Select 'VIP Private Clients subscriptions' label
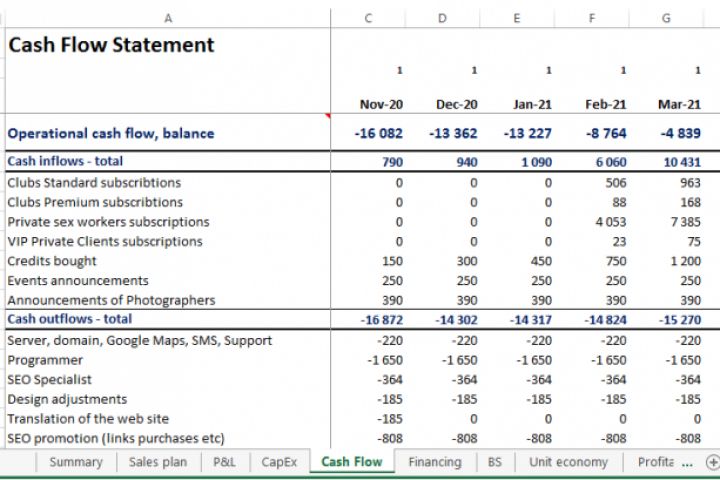720x480 pixels. tap(105, 242)
